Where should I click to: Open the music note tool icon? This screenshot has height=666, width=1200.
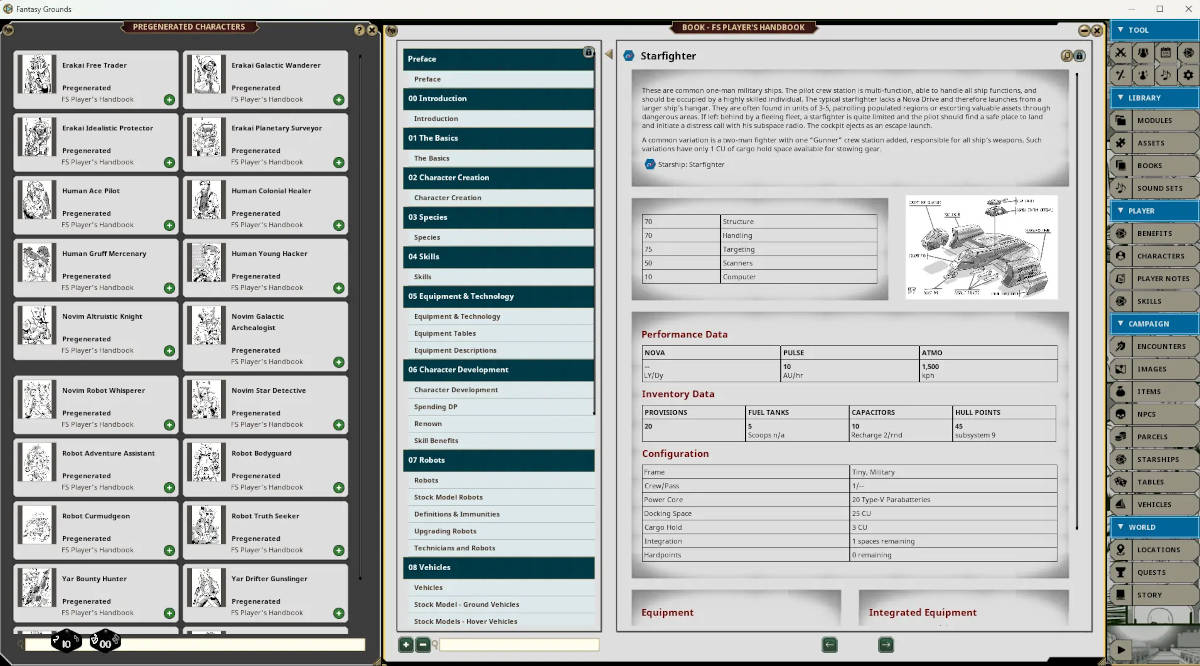(1166, 75)
